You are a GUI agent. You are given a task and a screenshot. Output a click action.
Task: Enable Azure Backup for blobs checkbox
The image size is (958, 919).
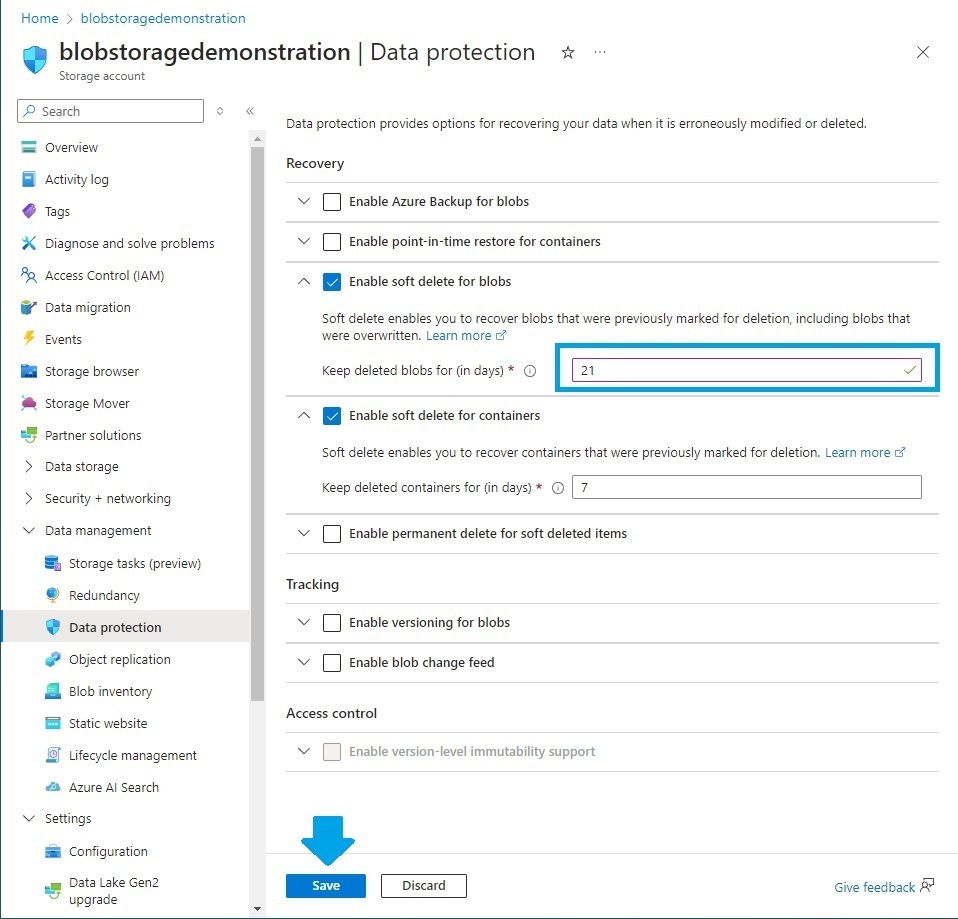click(332, 202)
